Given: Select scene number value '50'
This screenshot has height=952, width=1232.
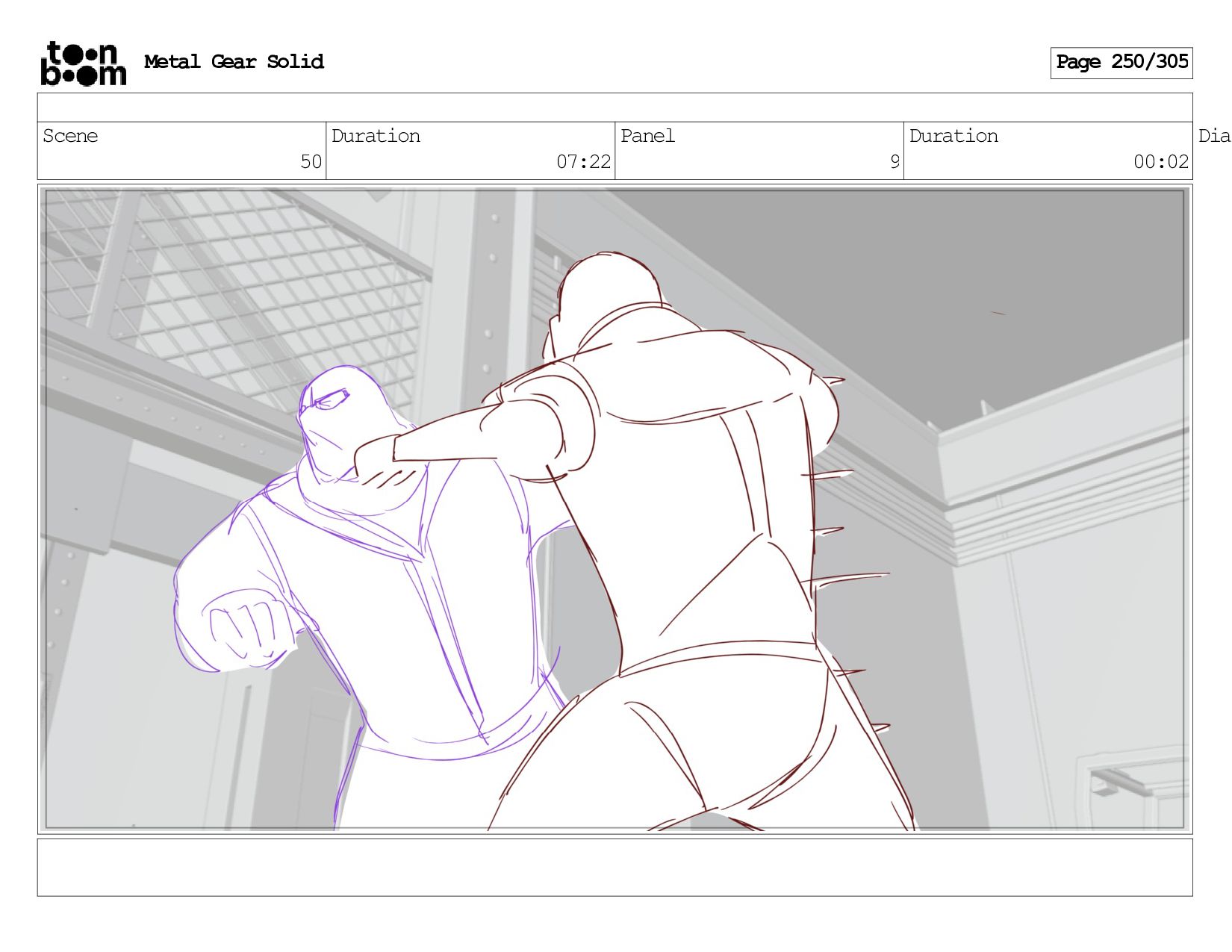Looking at the screenshot, I should 311,162.
